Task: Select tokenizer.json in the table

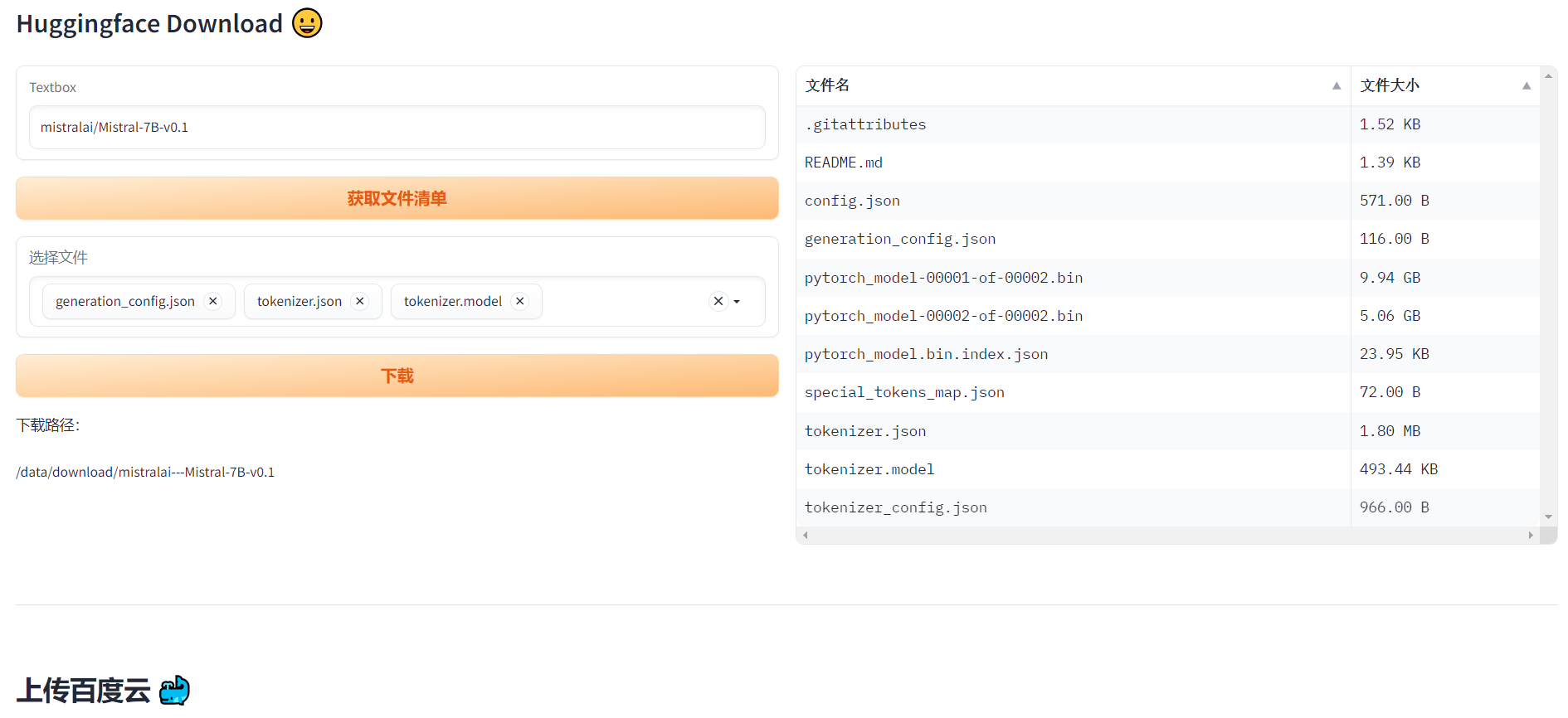Action: pyautogui.click(x=1074, y=431)
